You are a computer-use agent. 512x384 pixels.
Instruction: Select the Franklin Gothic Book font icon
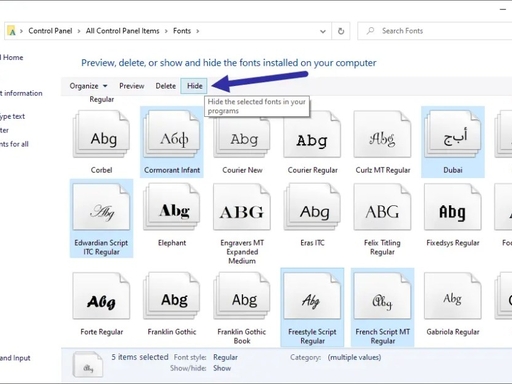[x=242, y=296]
